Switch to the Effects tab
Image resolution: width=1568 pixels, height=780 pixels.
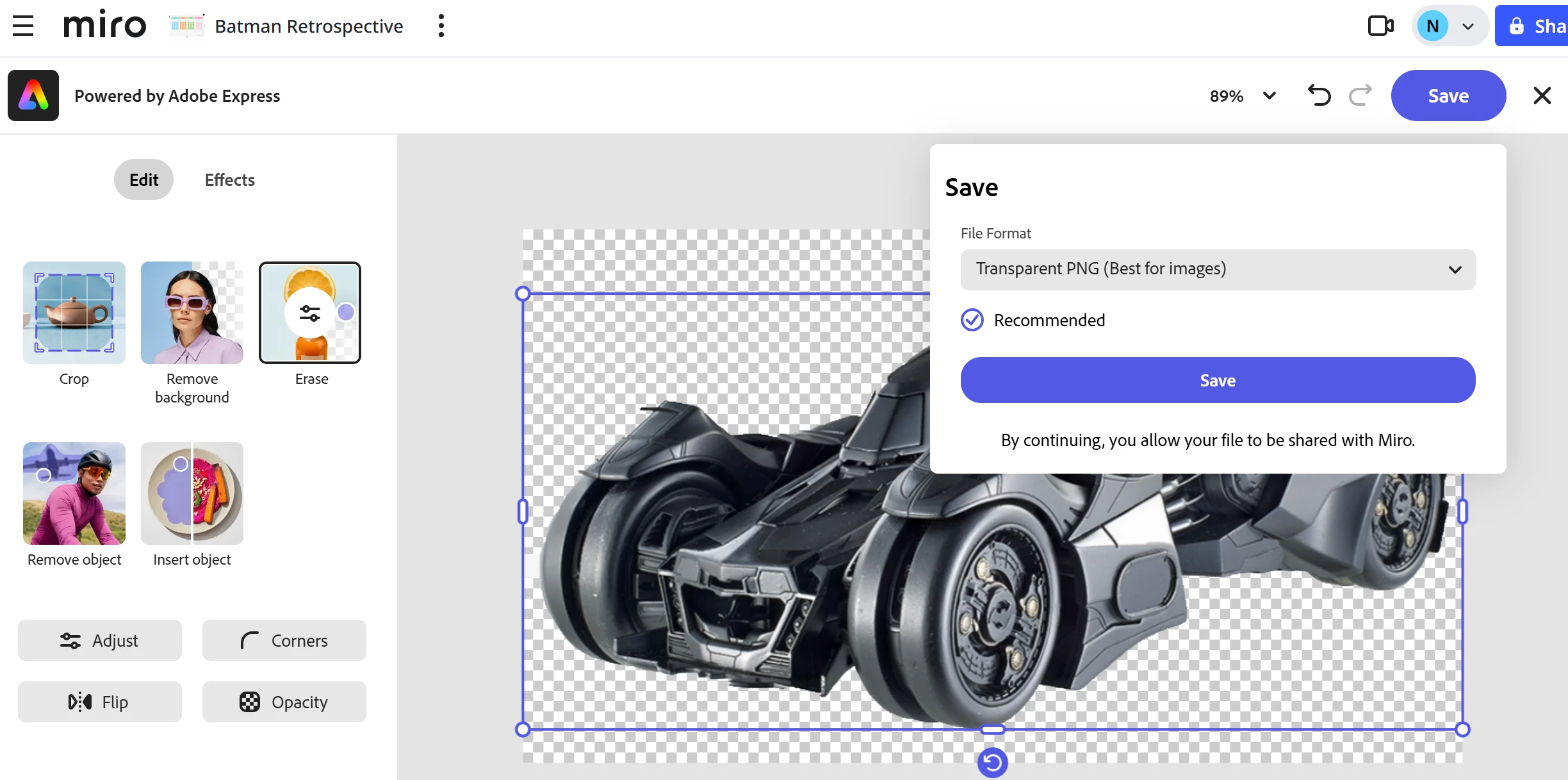(x=229, y=180)
